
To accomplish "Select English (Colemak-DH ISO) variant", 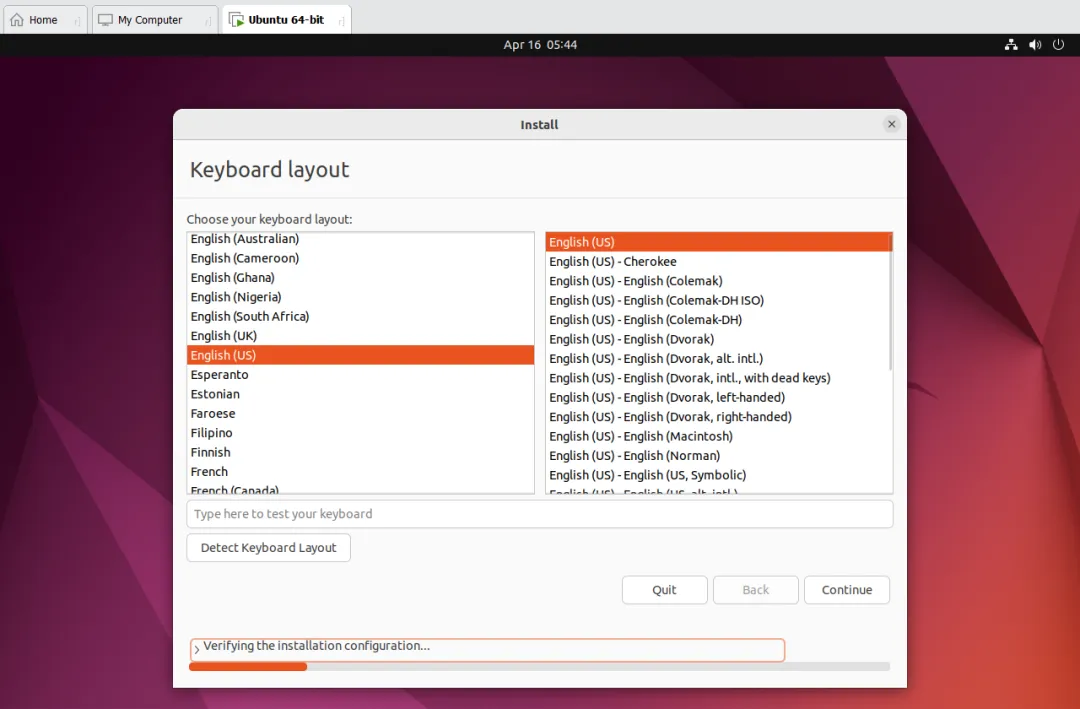I will coord(717,300).
